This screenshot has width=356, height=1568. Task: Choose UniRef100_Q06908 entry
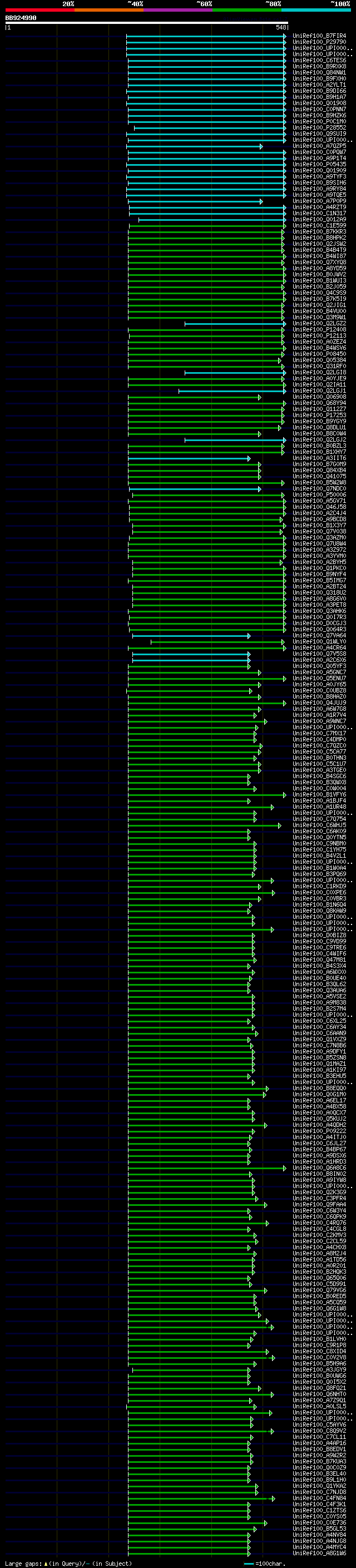(319, 397)
